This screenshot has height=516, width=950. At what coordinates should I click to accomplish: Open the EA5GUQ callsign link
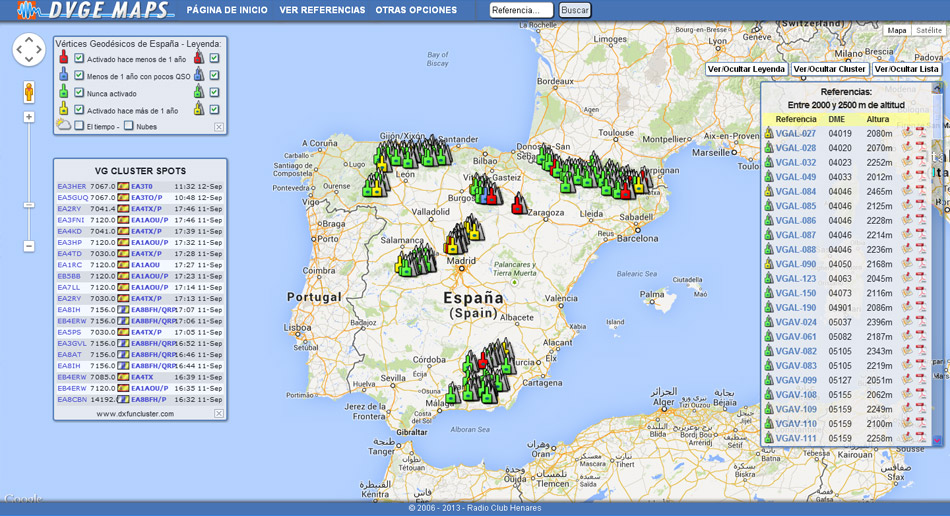point(72,197)
